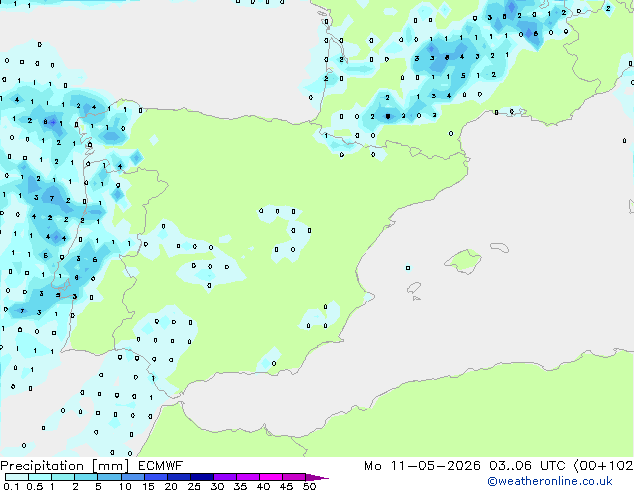Pick the 40–45 mm magenta legend swatch
Image resolution: width=634 pixels, height=490 pixels.
pos(271,477)
